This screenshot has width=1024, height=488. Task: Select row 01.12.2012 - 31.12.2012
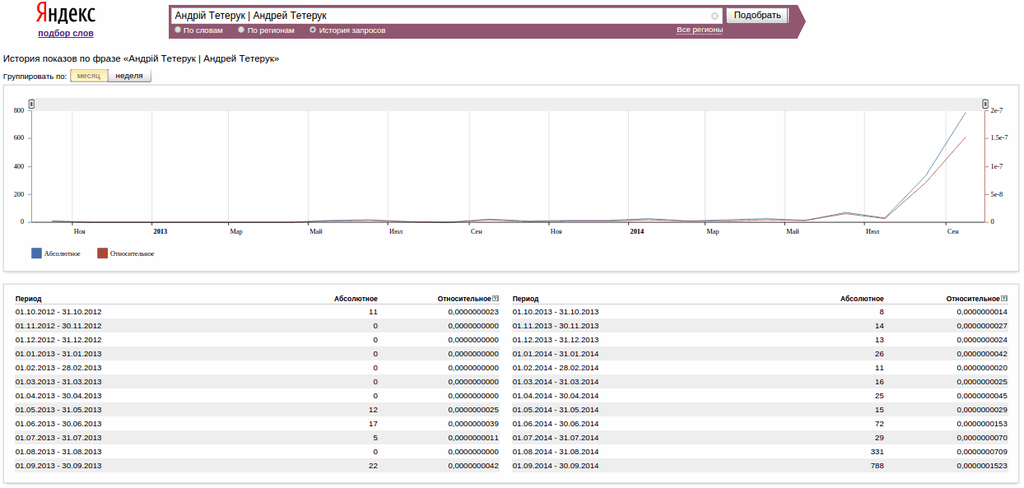(257, 340)
